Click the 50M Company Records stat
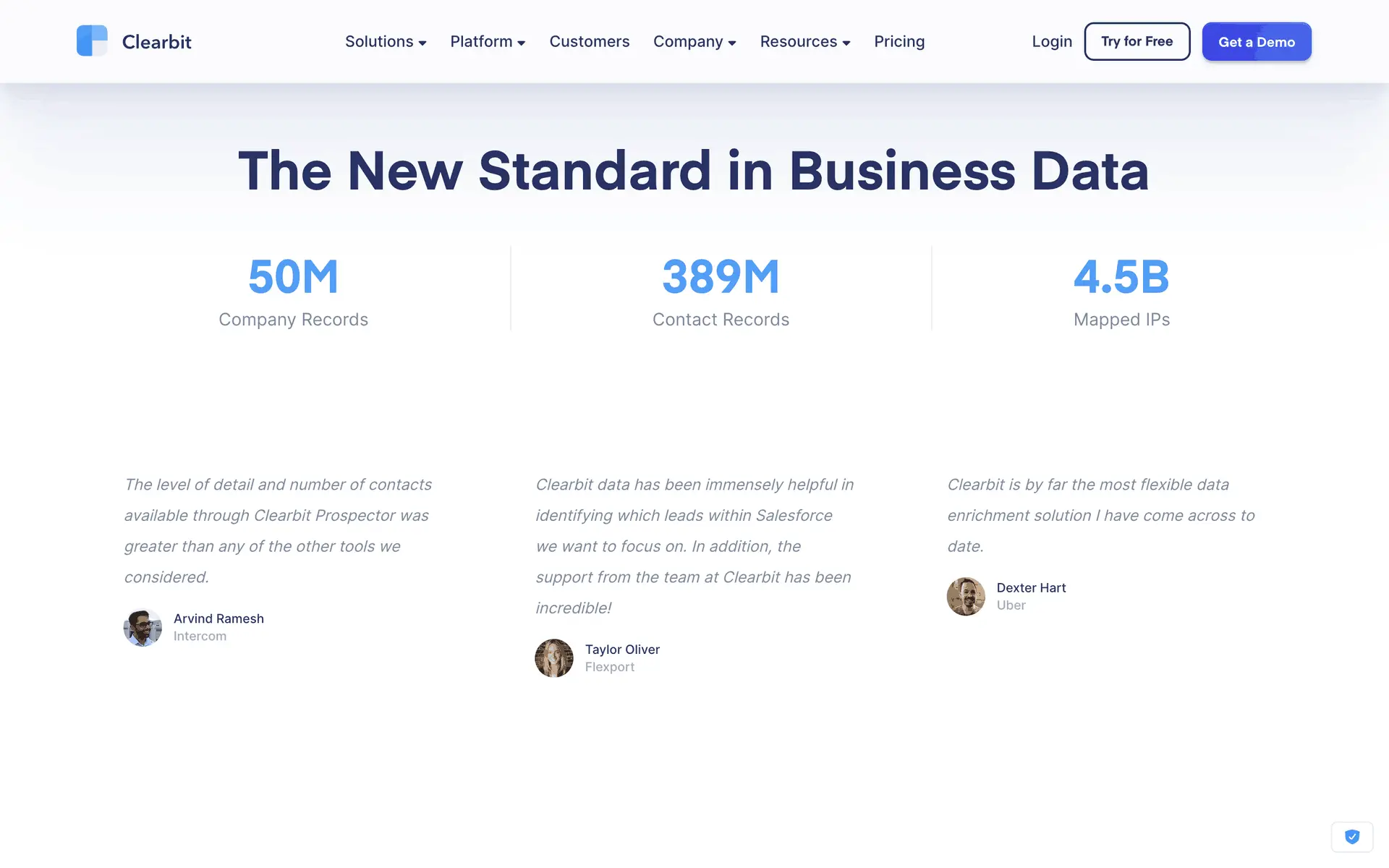This screenshot has height=868, width=1389. coord(293,291)
